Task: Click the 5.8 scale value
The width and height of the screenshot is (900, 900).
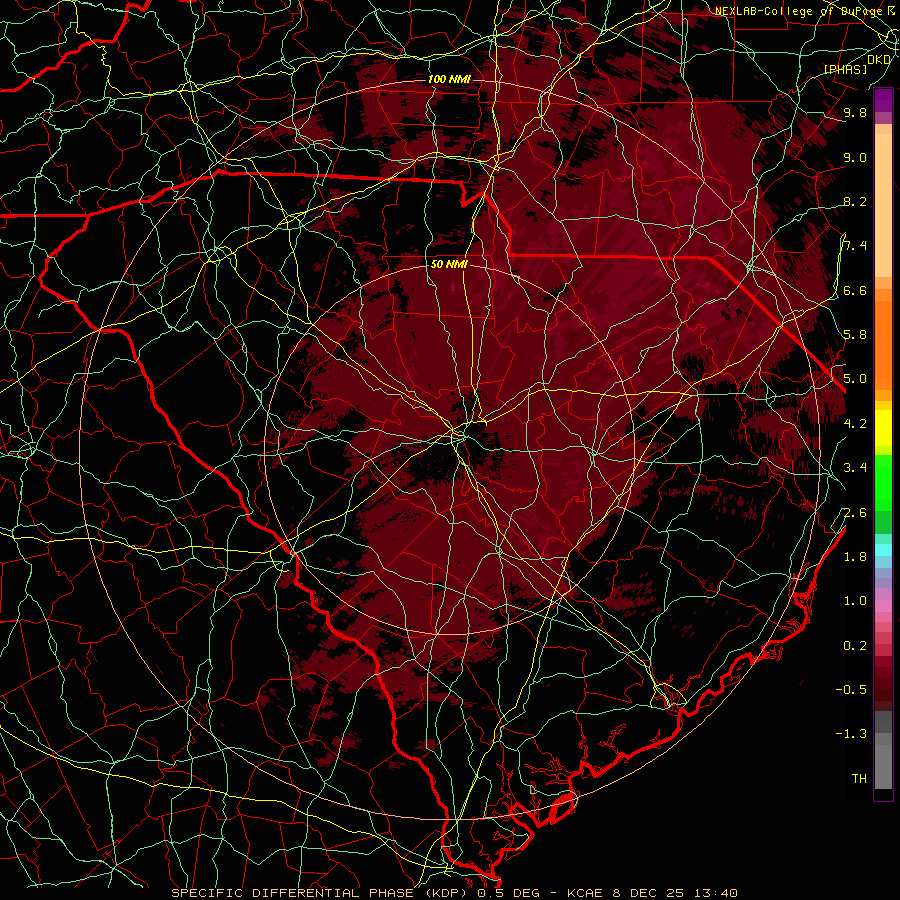Action: [x=855, y=335]
